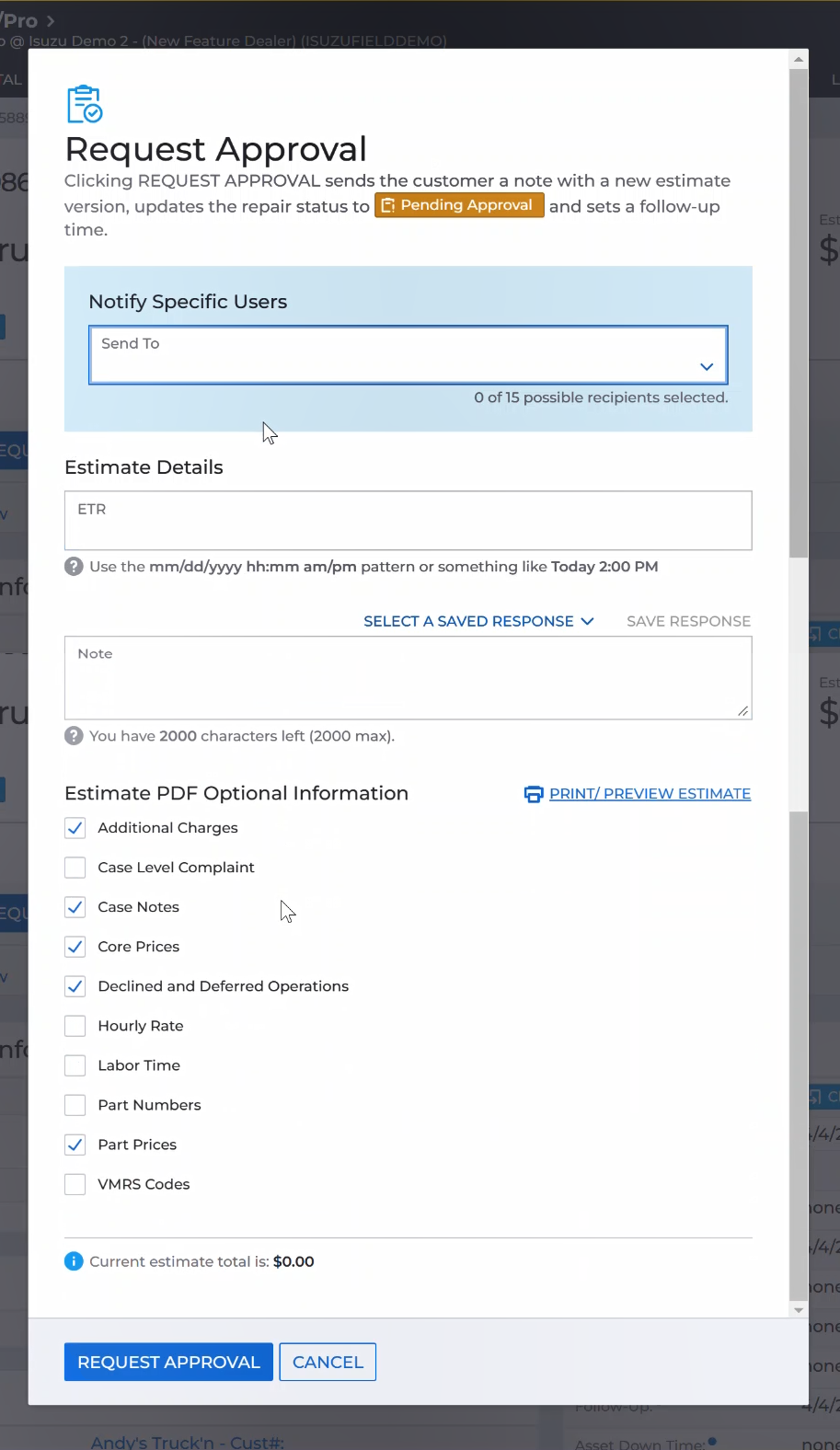Click the help icon next to ETR pattern hint

pos(74,567)
